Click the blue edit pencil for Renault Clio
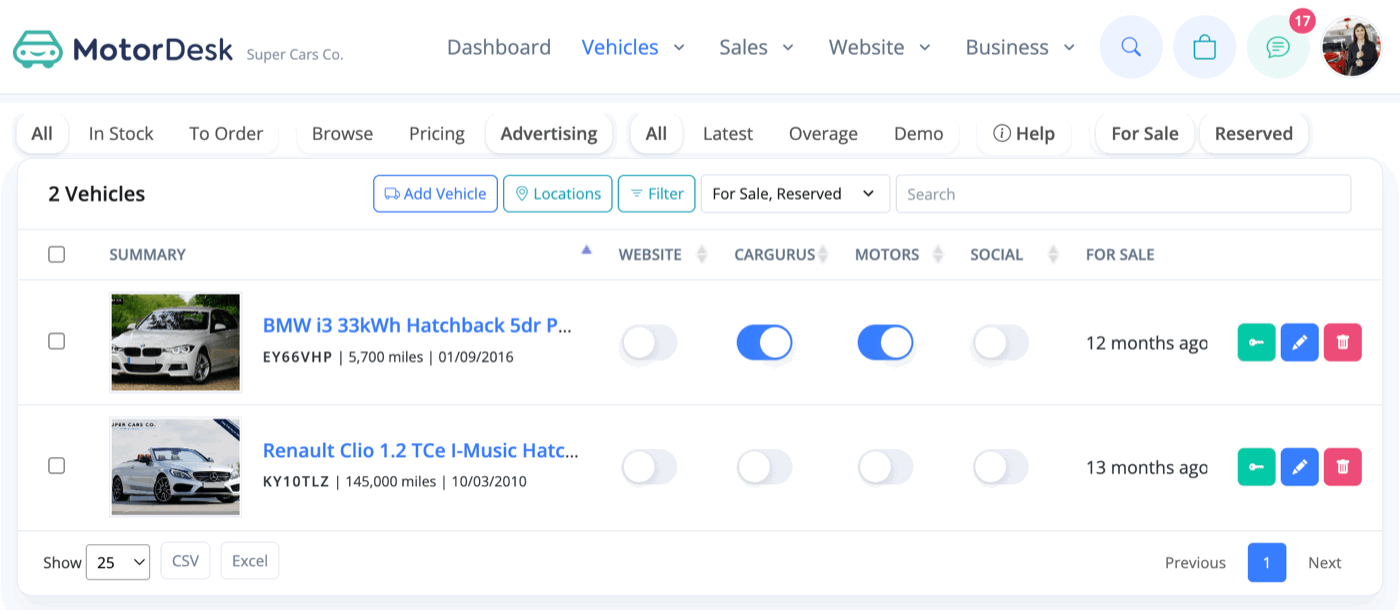 point(1300,467)
